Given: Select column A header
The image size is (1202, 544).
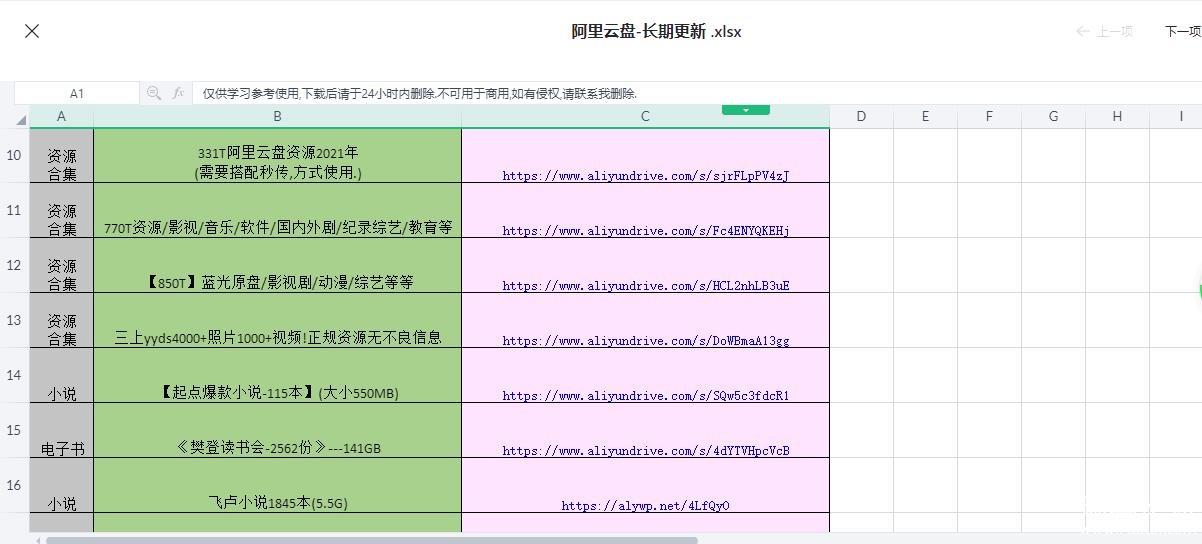Looking at the screenshot, I should point(61,116).
